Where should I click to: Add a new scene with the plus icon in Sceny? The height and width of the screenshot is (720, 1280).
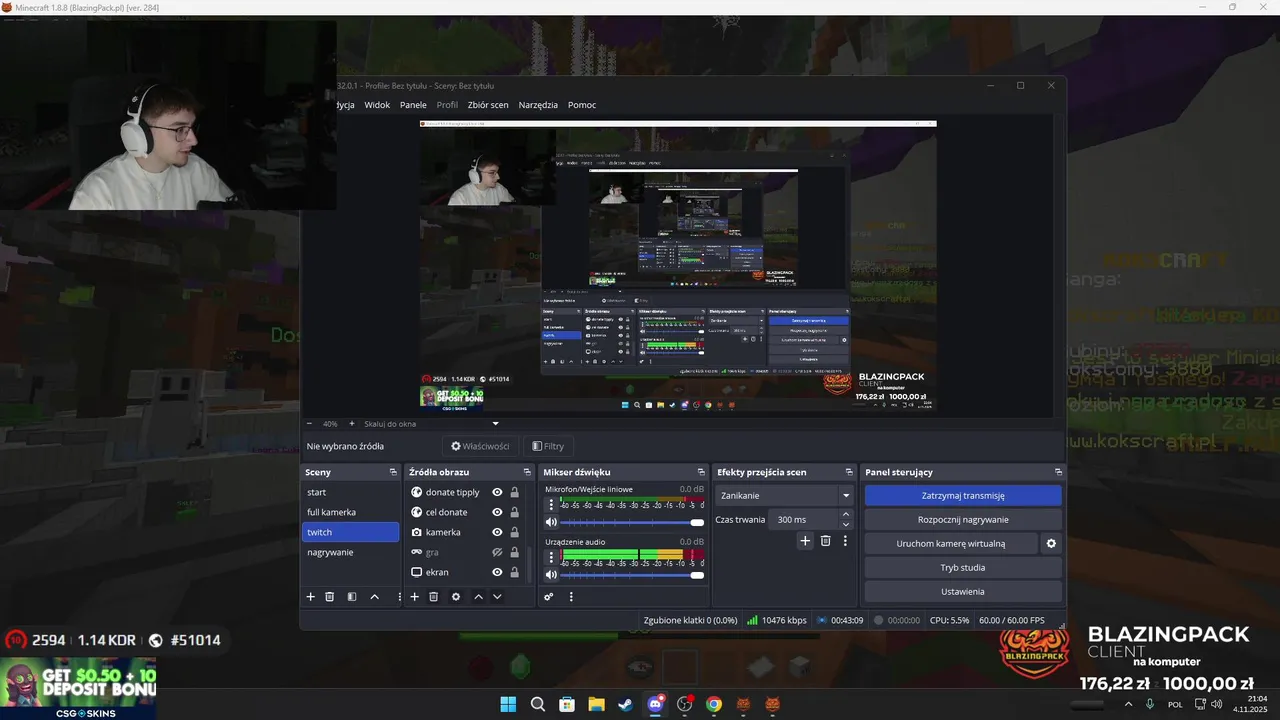(310, 597)
